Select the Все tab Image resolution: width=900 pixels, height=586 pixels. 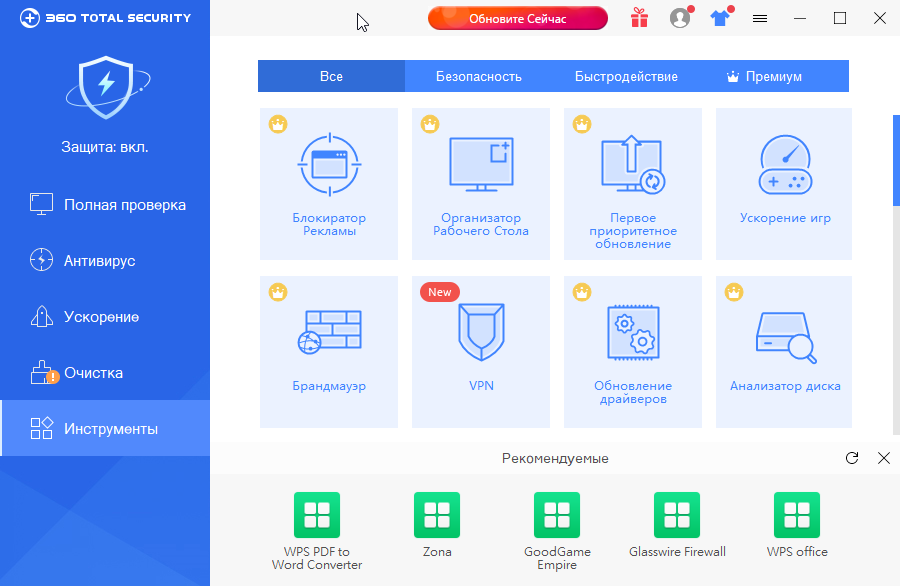point(331,76)
